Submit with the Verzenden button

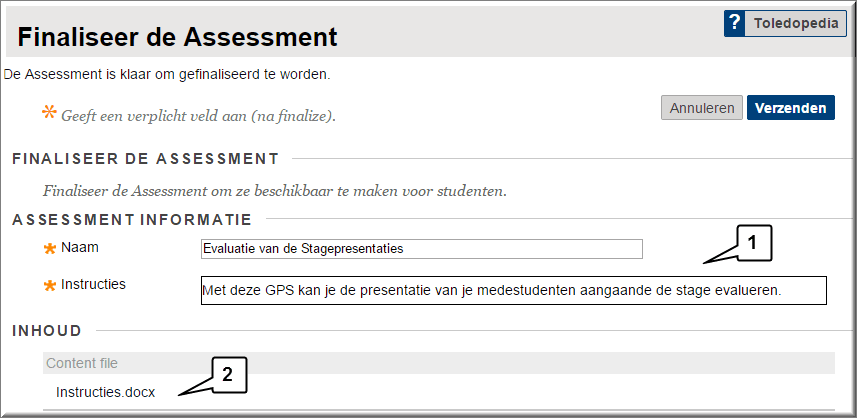(x=790, y=108)
